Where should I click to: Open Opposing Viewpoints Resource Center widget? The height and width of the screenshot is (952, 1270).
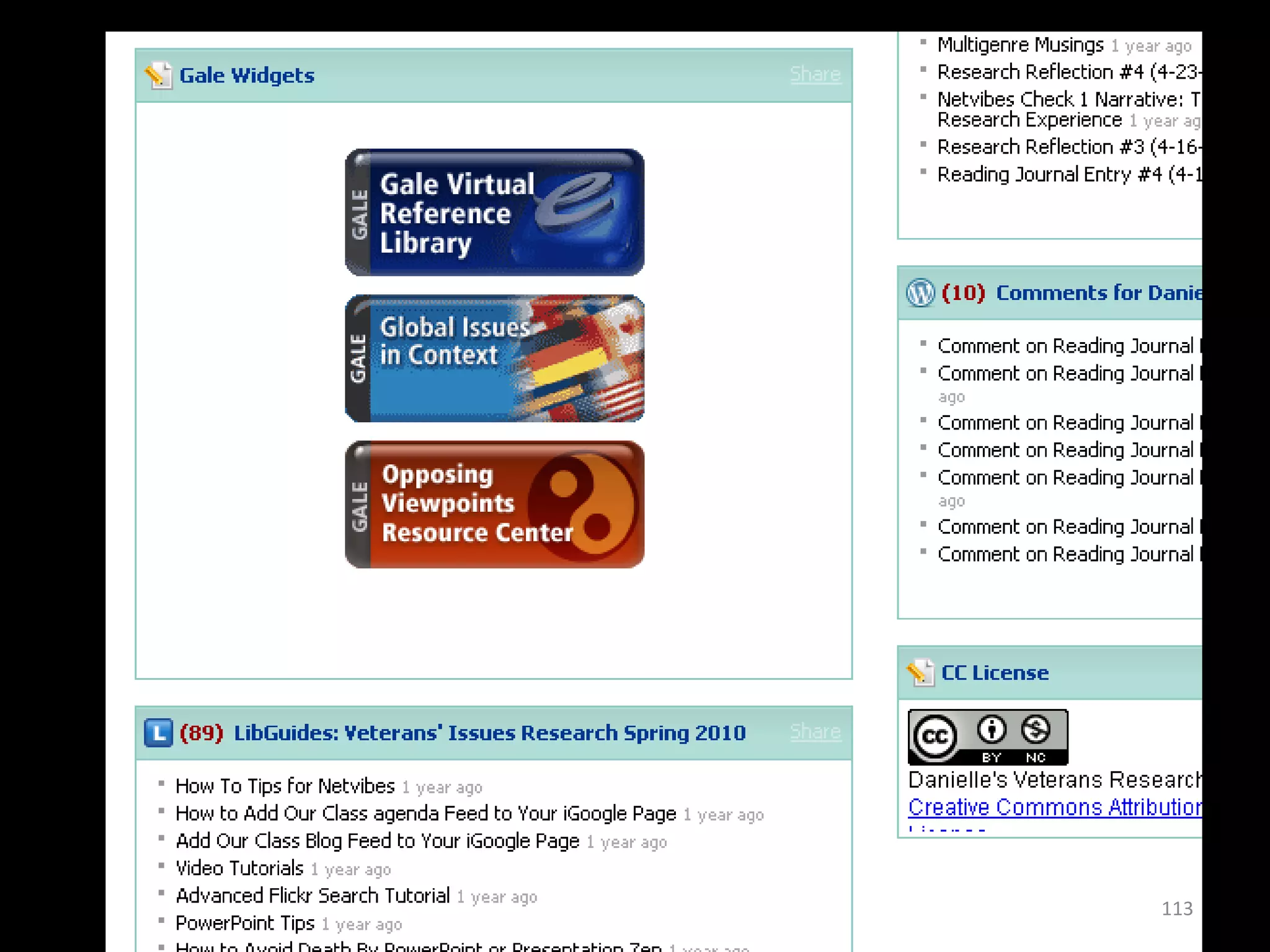click(x=494, y=505)
